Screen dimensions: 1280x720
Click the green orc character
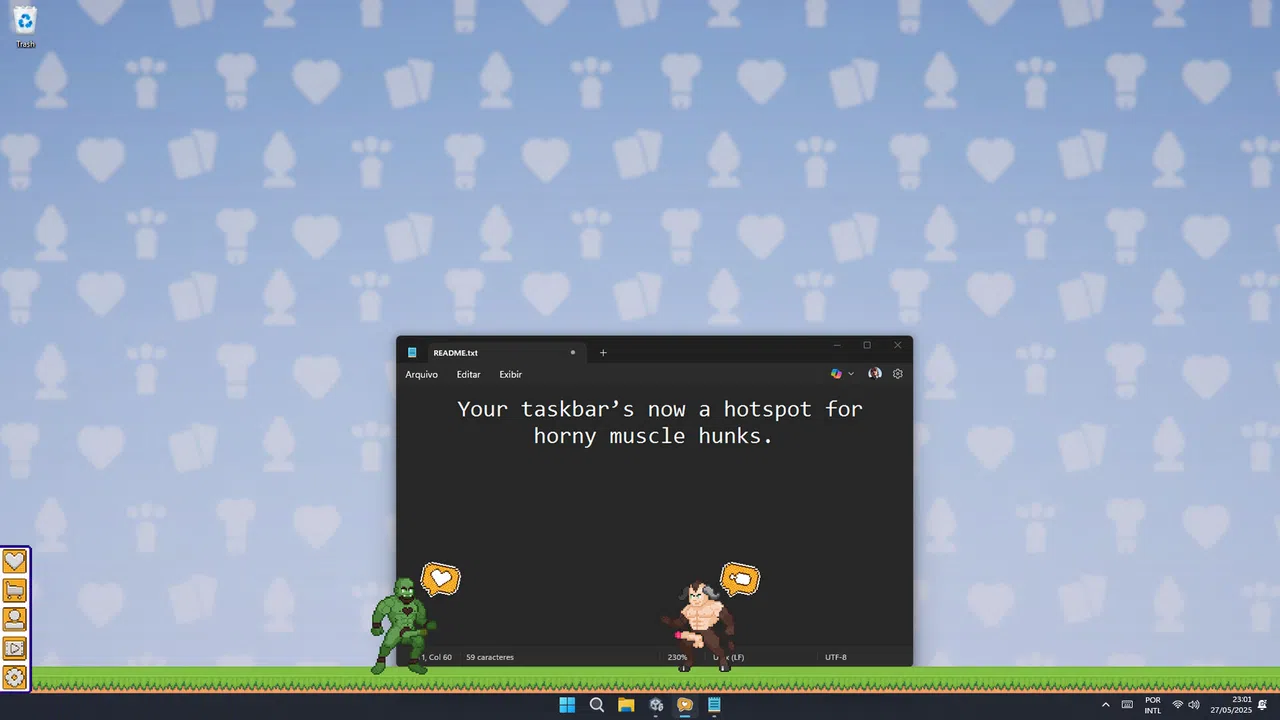click(x=402, y=625)
